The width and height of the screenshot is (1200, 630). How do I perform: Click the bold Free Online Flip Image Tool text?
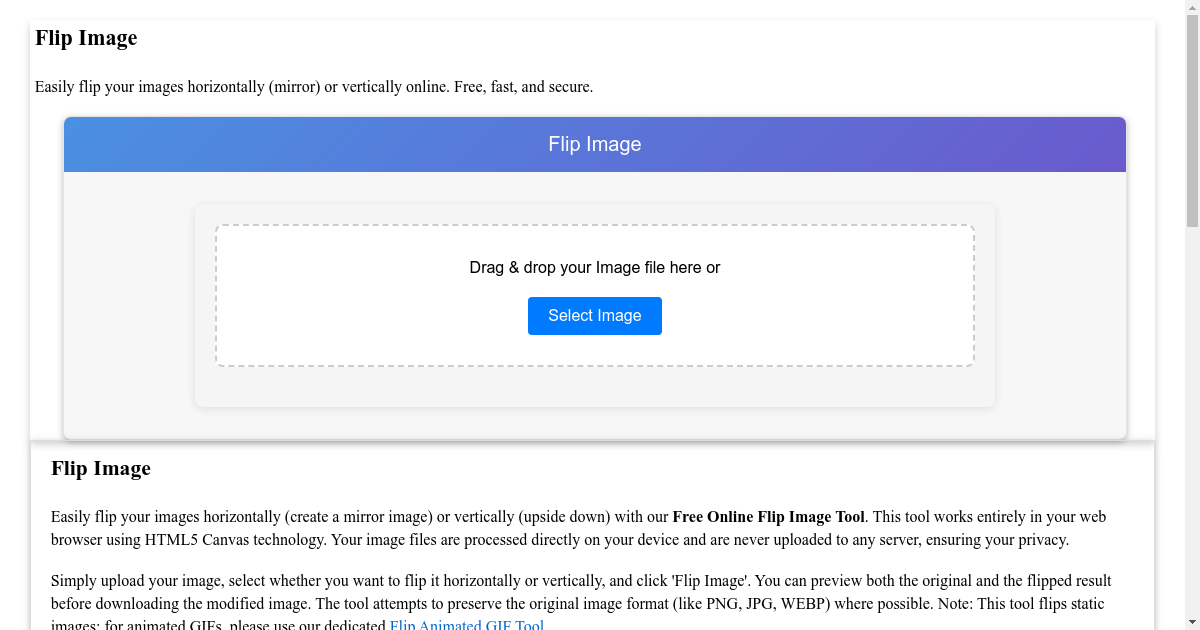pyautogui.click(x=768, y=517)
